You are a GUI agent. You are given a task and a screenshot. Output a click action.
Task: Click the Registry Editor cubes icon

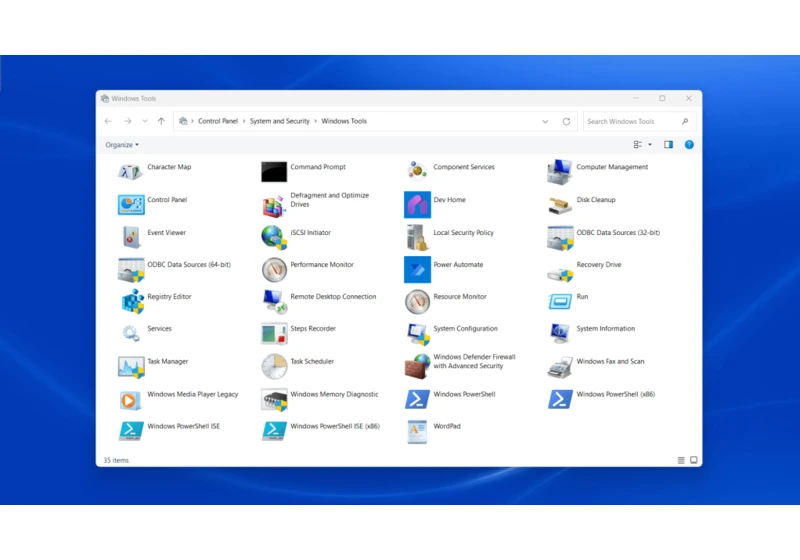[133, 301]
